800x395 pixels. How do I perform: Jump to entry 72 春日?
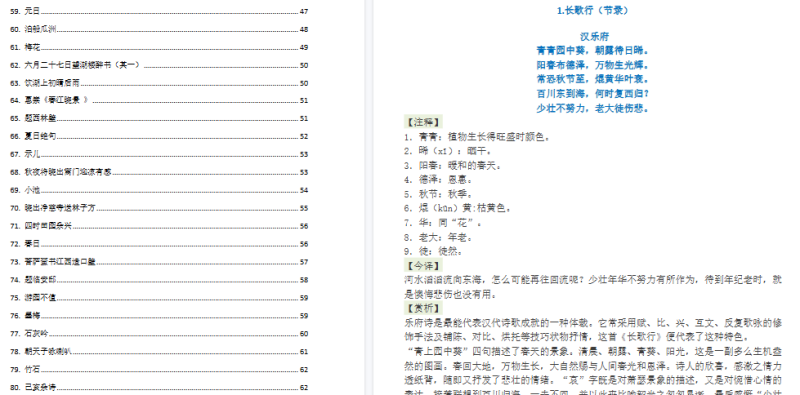click(x=159, y=244)
